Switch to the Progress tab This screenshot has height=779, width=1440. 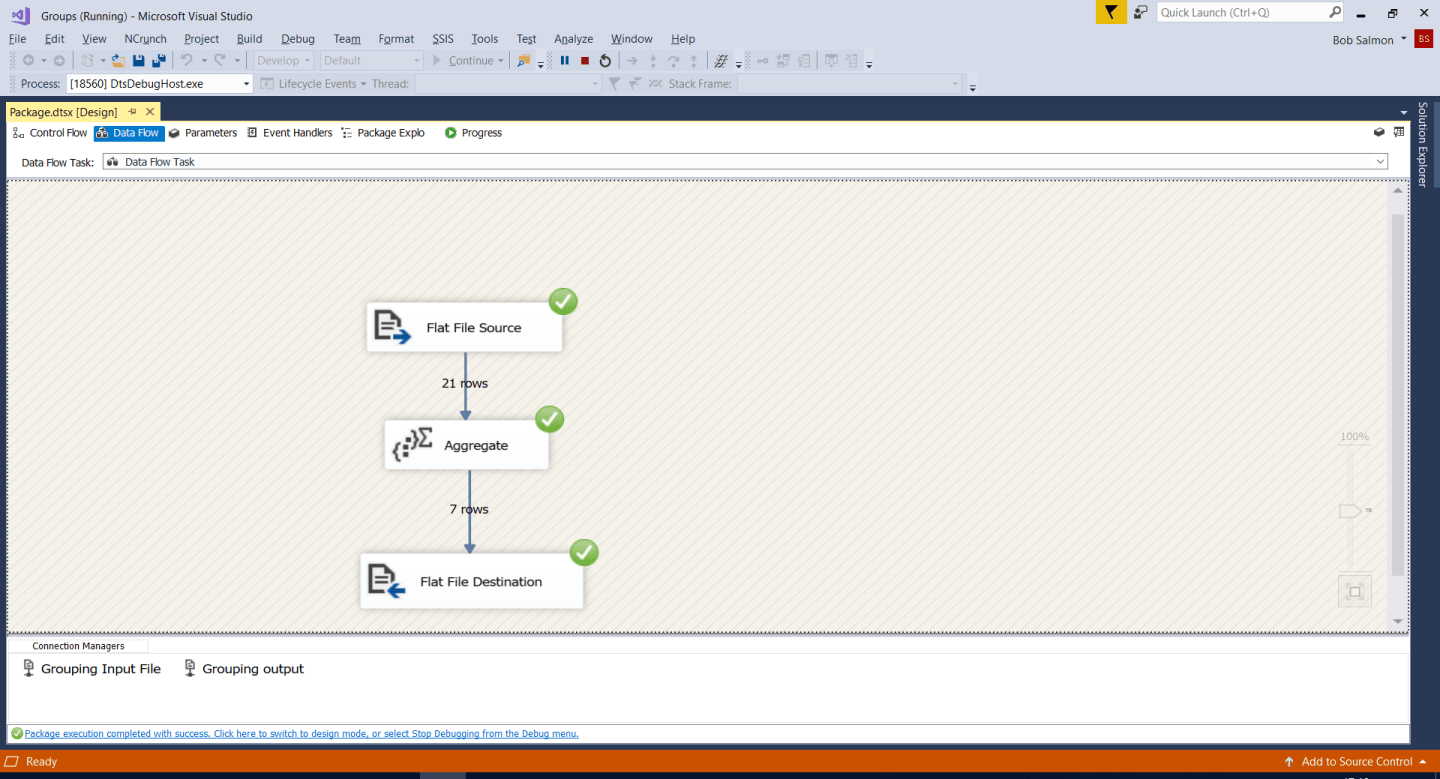pos(473,132)
